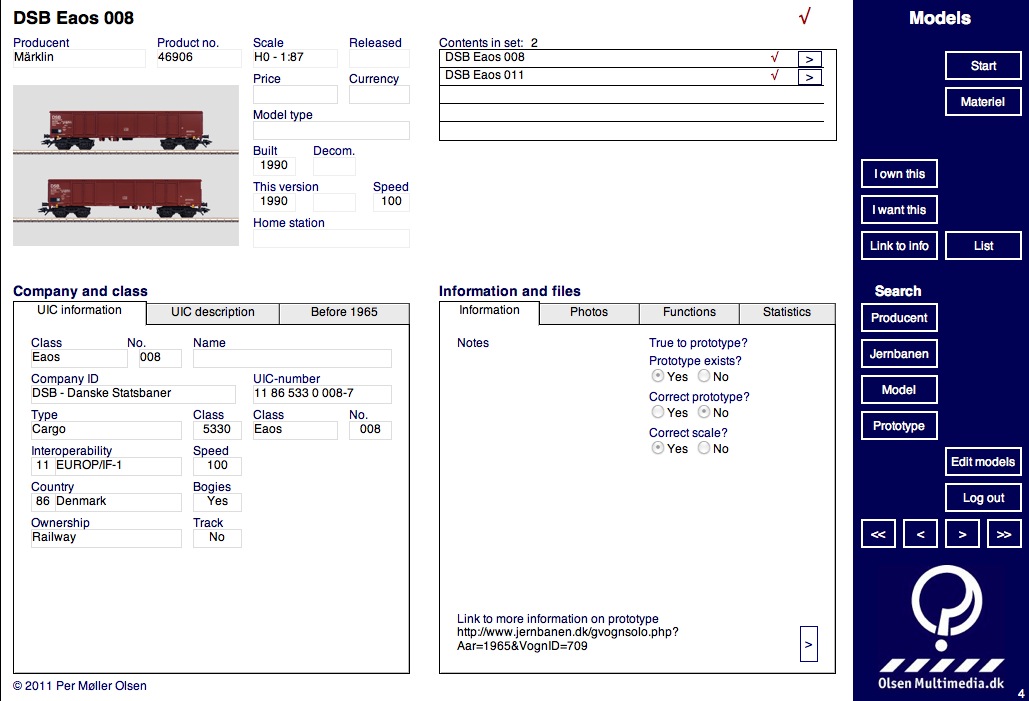Click the Olsen Multimedia logo
Viewport: 1029px width, 701px height.
pos(941,628)
